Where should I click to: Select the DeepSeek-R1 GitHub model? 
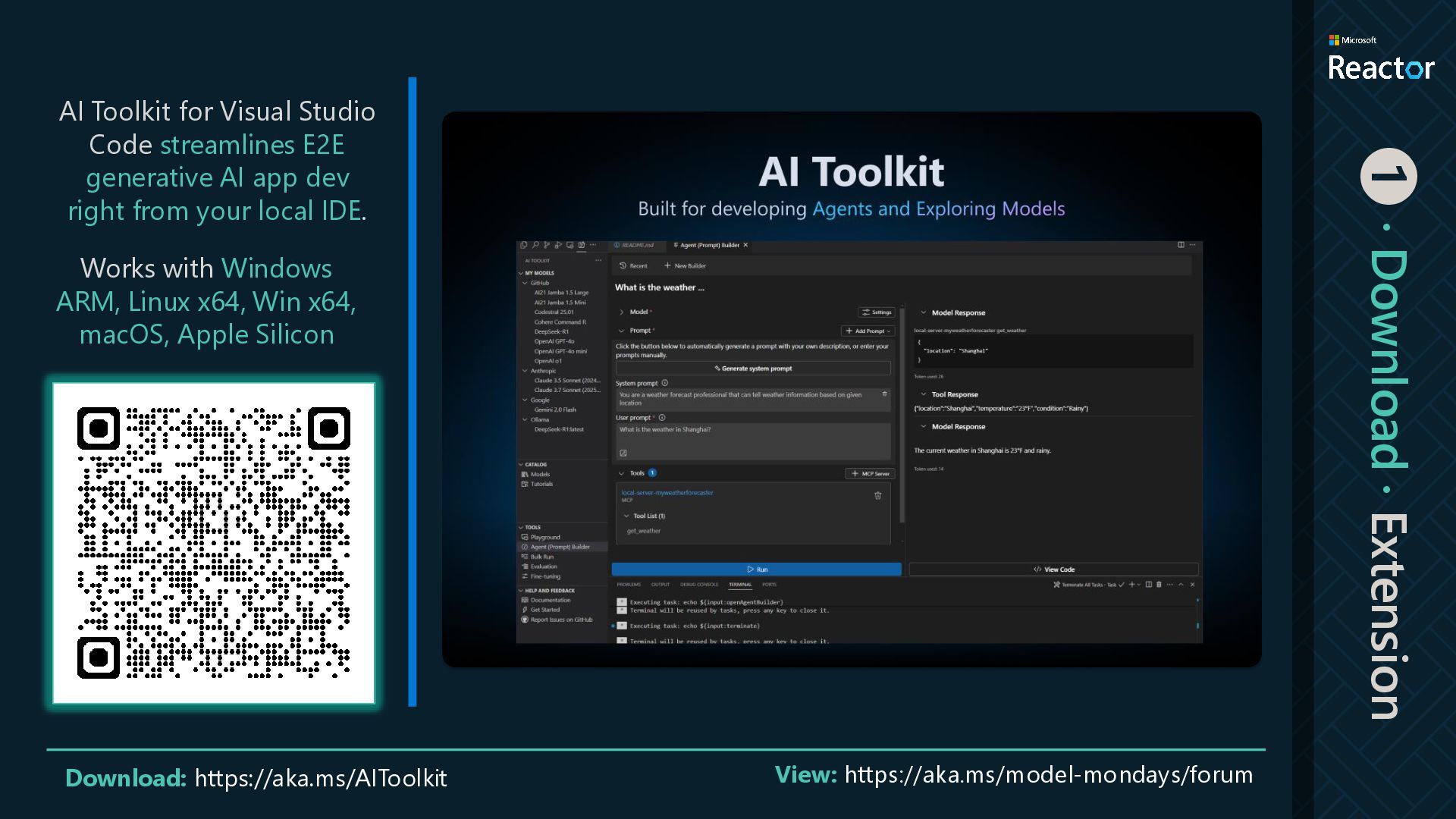coord(551,332)
